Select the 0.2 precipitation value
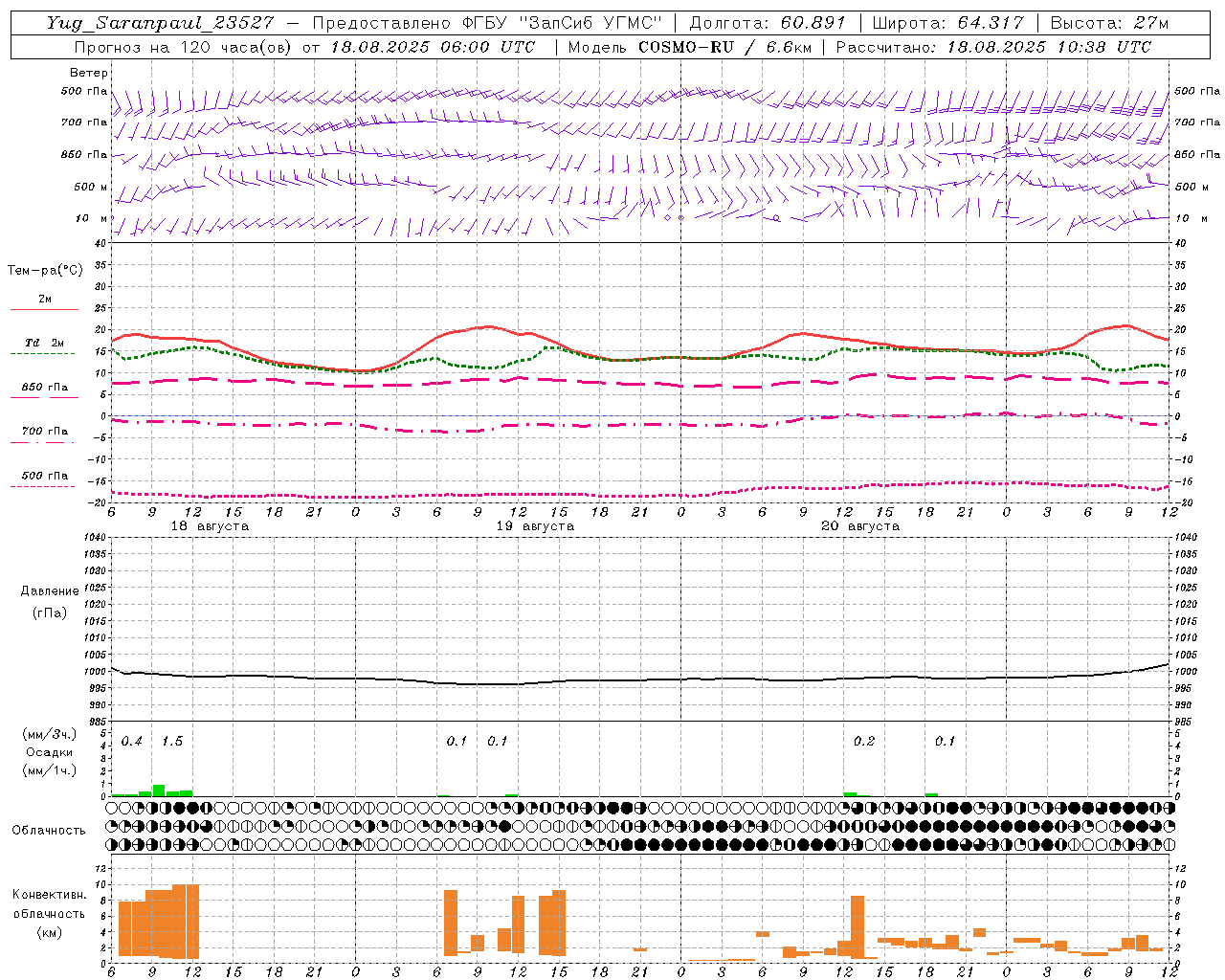 click(864, 742)
